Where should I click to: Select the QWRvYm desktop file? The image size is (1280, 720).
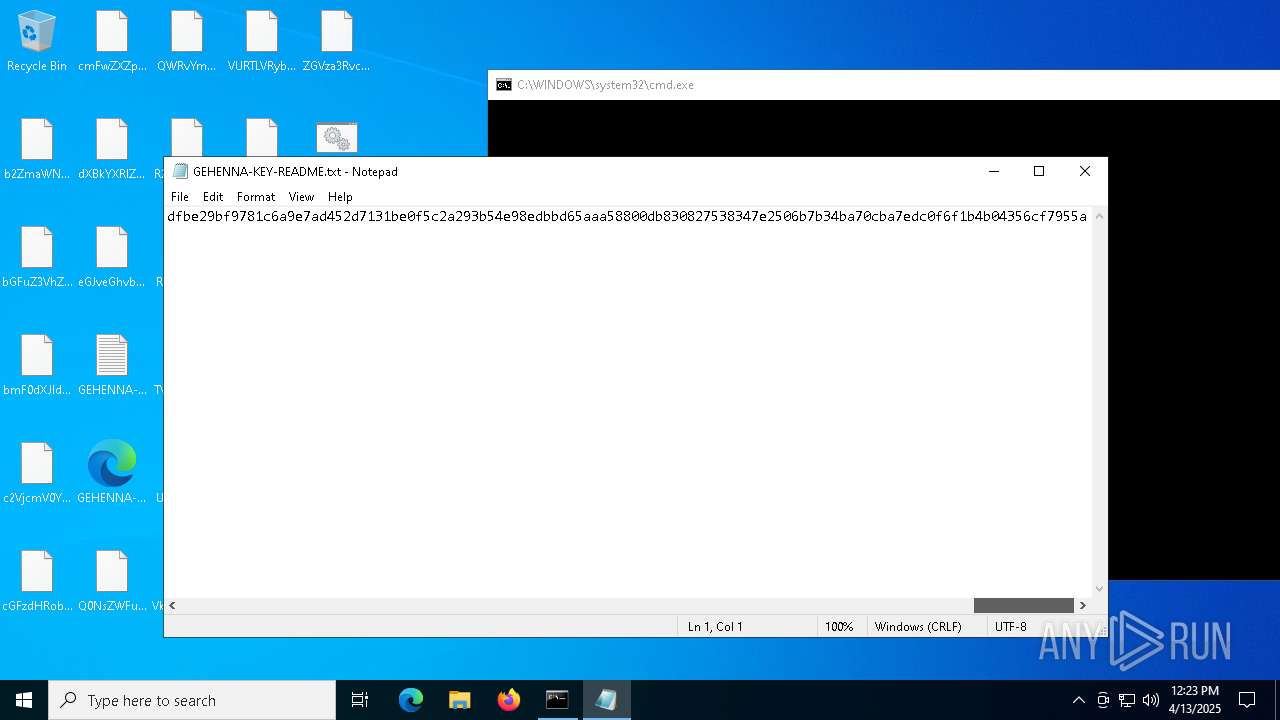187,41
